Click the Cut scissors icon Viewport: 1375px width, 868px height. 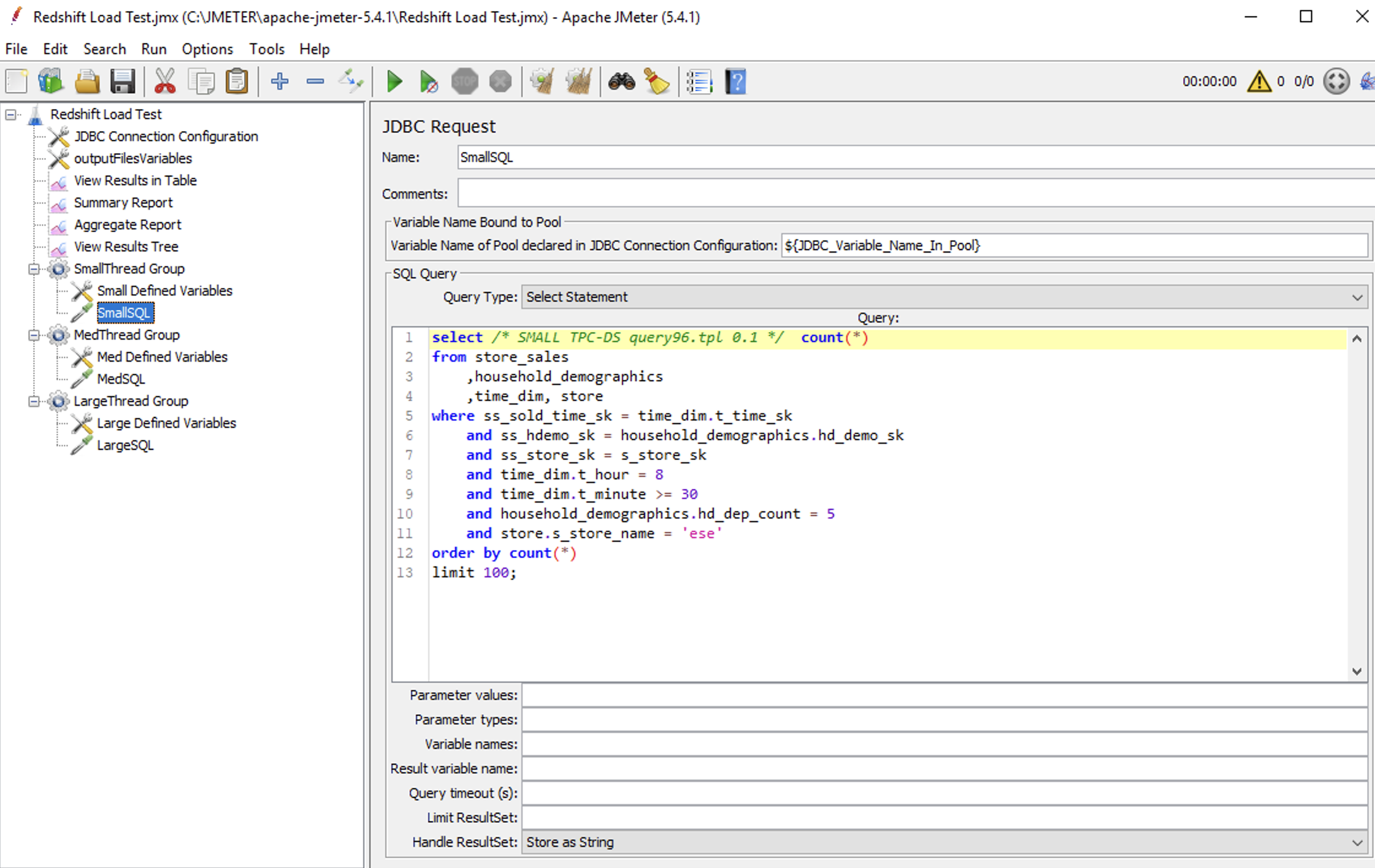tap(165, 82)
